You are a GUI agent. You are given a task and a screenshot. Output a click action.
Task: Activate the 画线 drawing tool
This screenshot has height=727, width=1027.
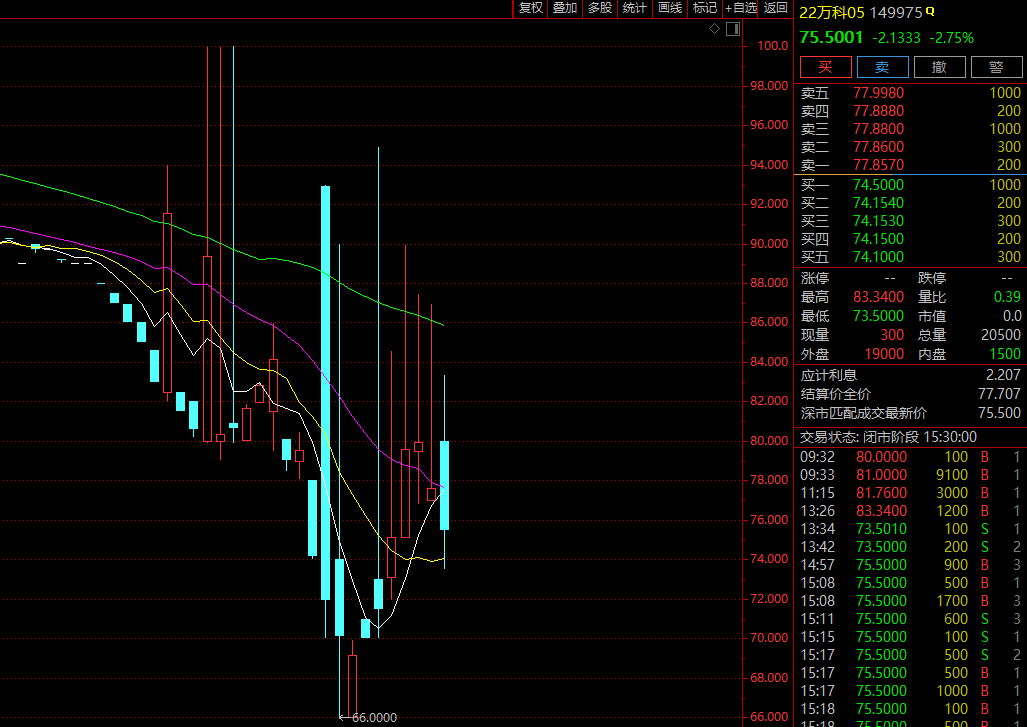(x=669, y=8)
